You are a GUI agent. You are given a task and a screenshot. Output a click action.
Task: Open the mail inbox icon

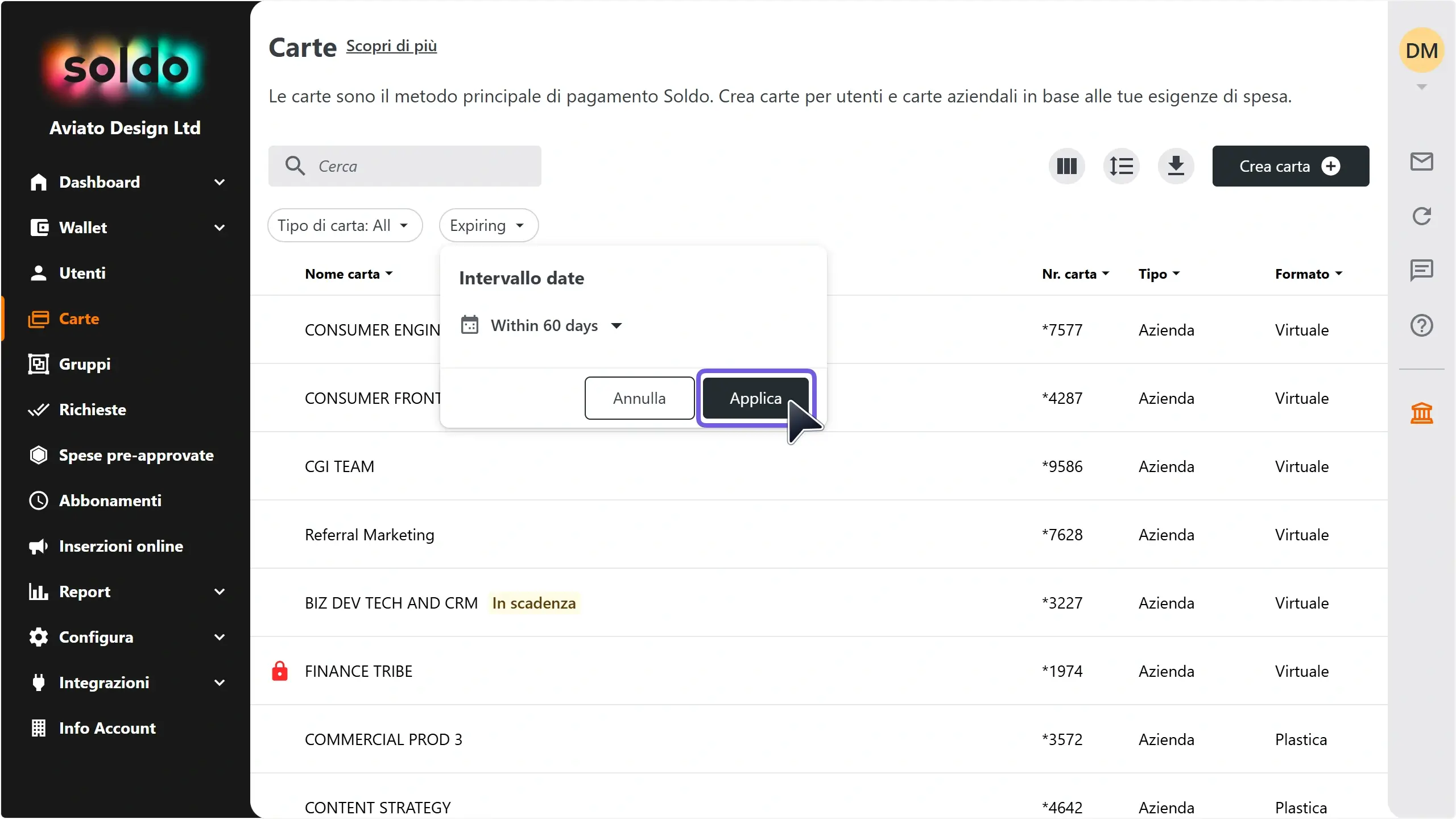click(1421, 162)
